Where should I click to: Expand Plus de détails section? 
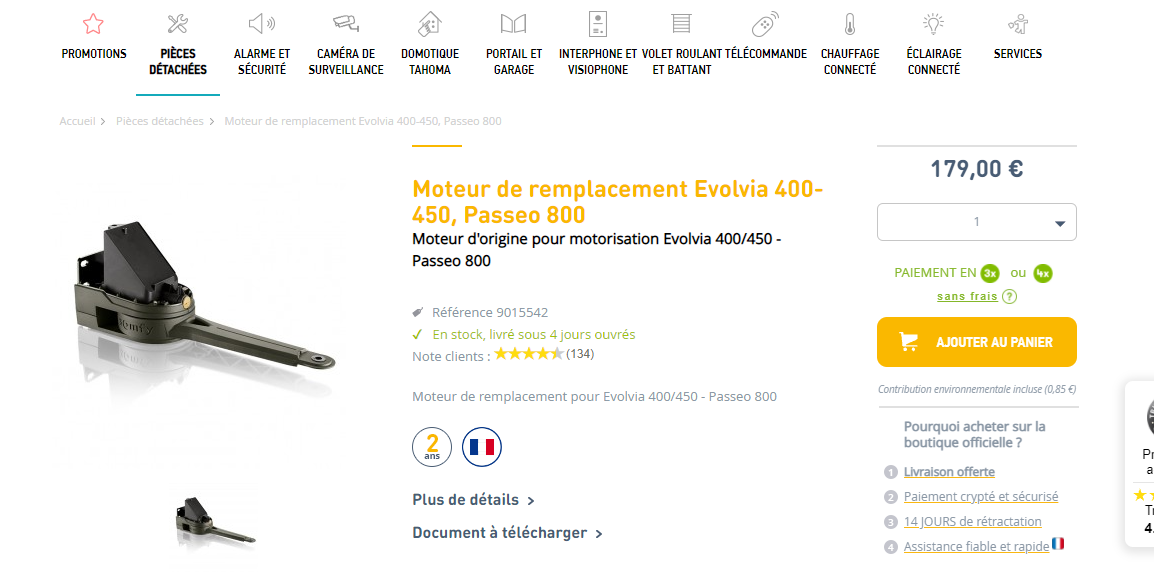(473, 500)
